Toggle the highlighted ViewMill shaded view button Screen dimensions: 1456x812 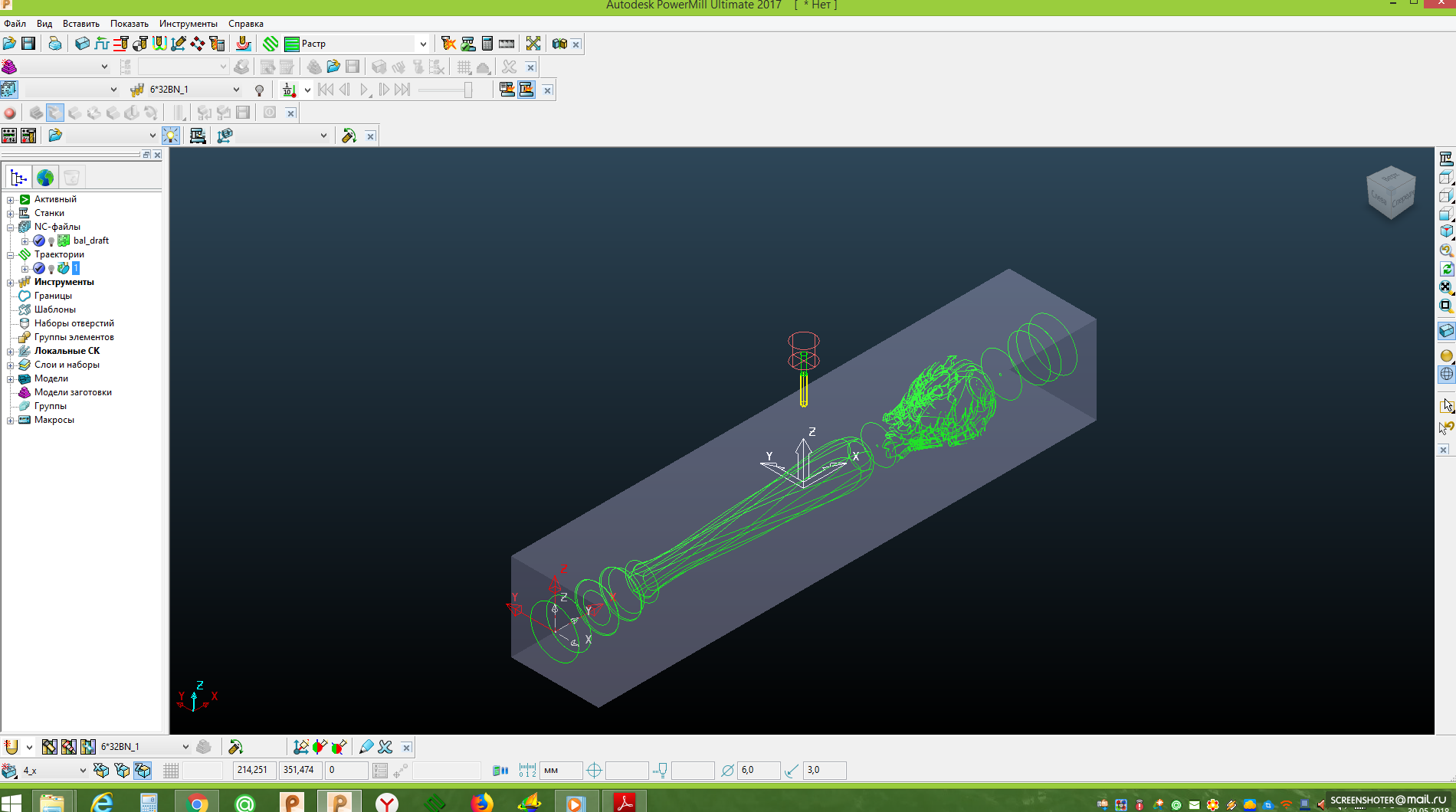(x=55, y=113)
